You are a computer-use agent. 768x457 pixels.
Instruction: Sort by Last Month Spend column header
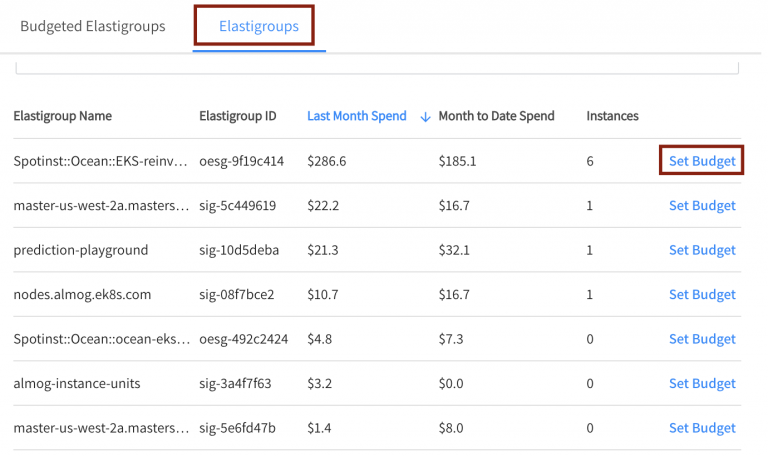click(x=357, y=116)
